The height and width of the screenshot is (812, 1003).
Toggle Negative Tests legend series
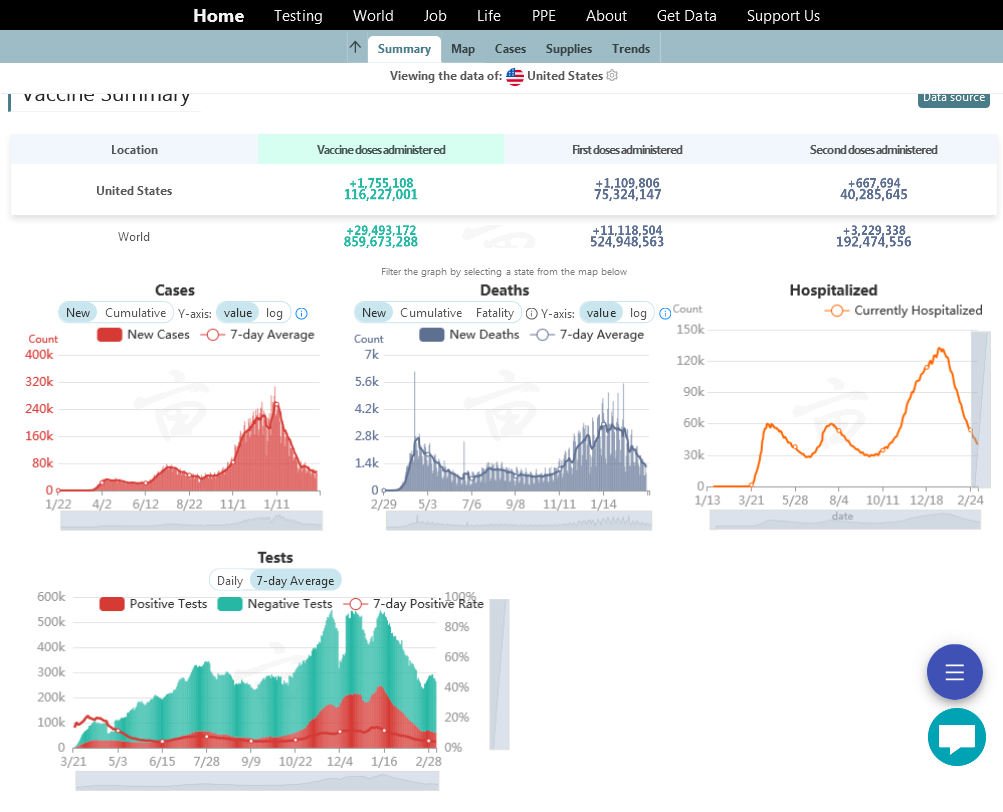point(275,604)
